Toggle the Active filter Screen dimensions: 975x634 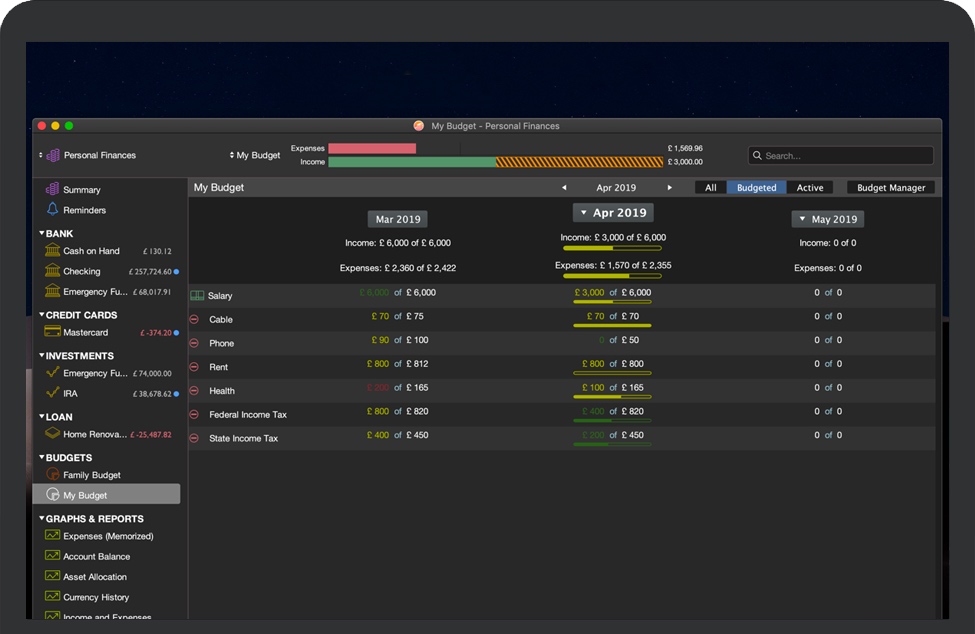[x=810, y=187]
